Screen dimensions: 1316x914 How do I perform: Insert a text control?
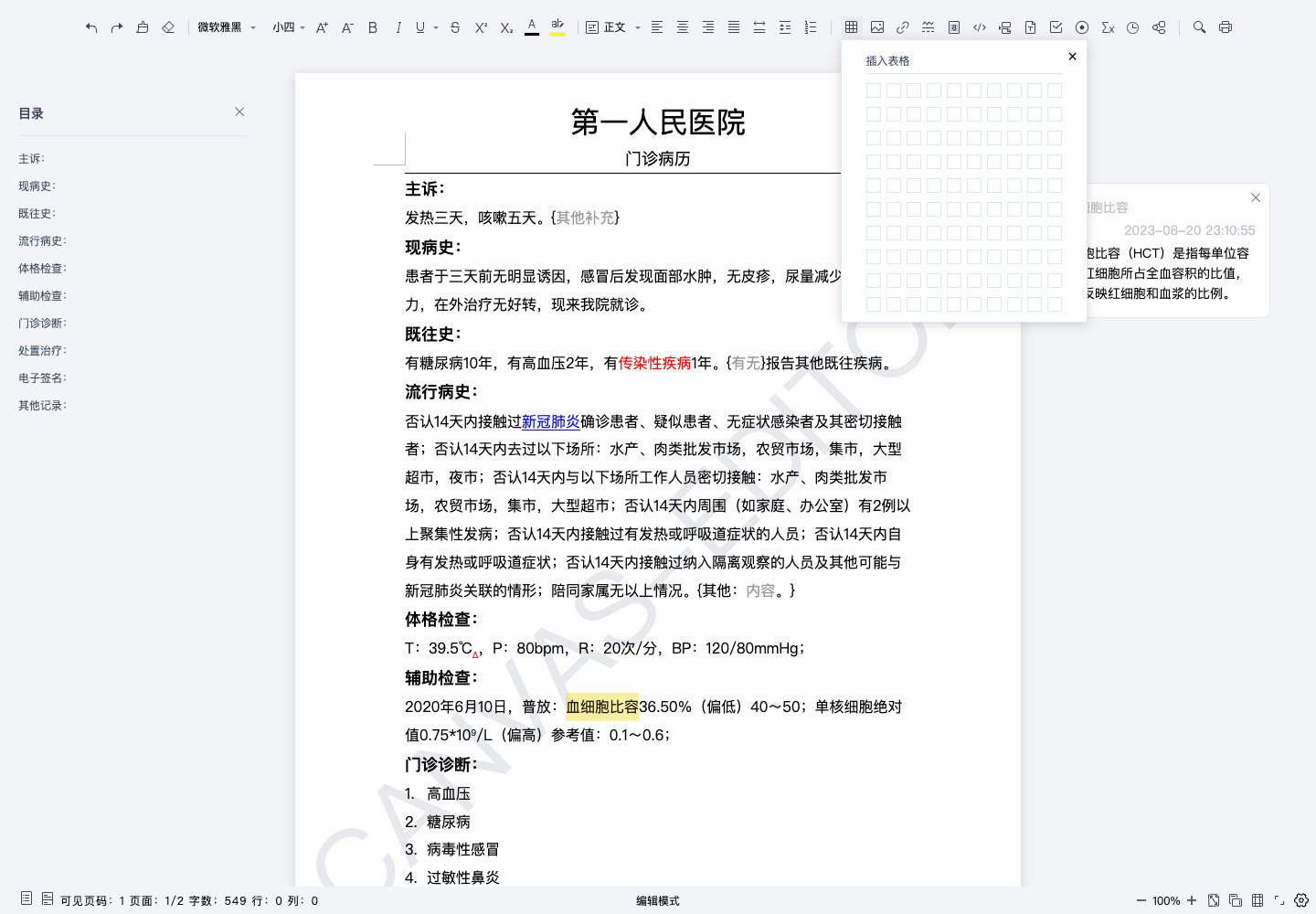(x=1031, y=27)
